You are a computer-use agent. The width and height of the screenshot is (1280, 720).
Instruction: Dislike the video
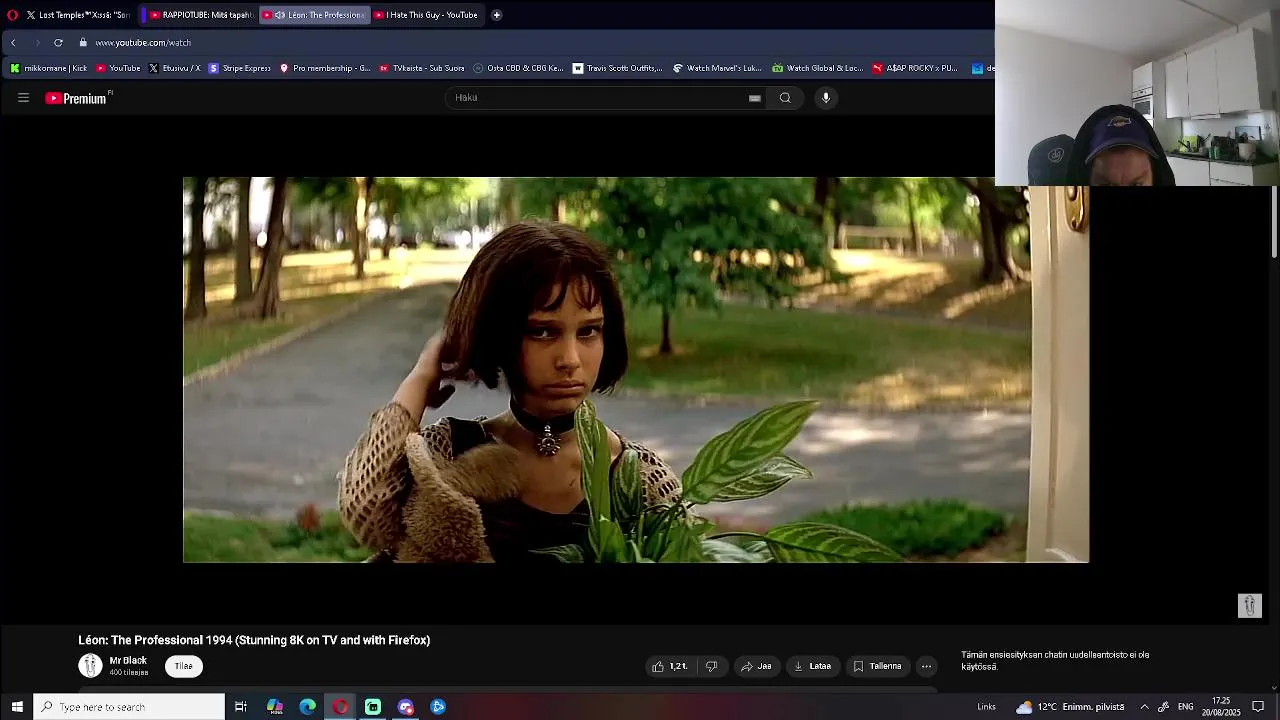point(712,666)
